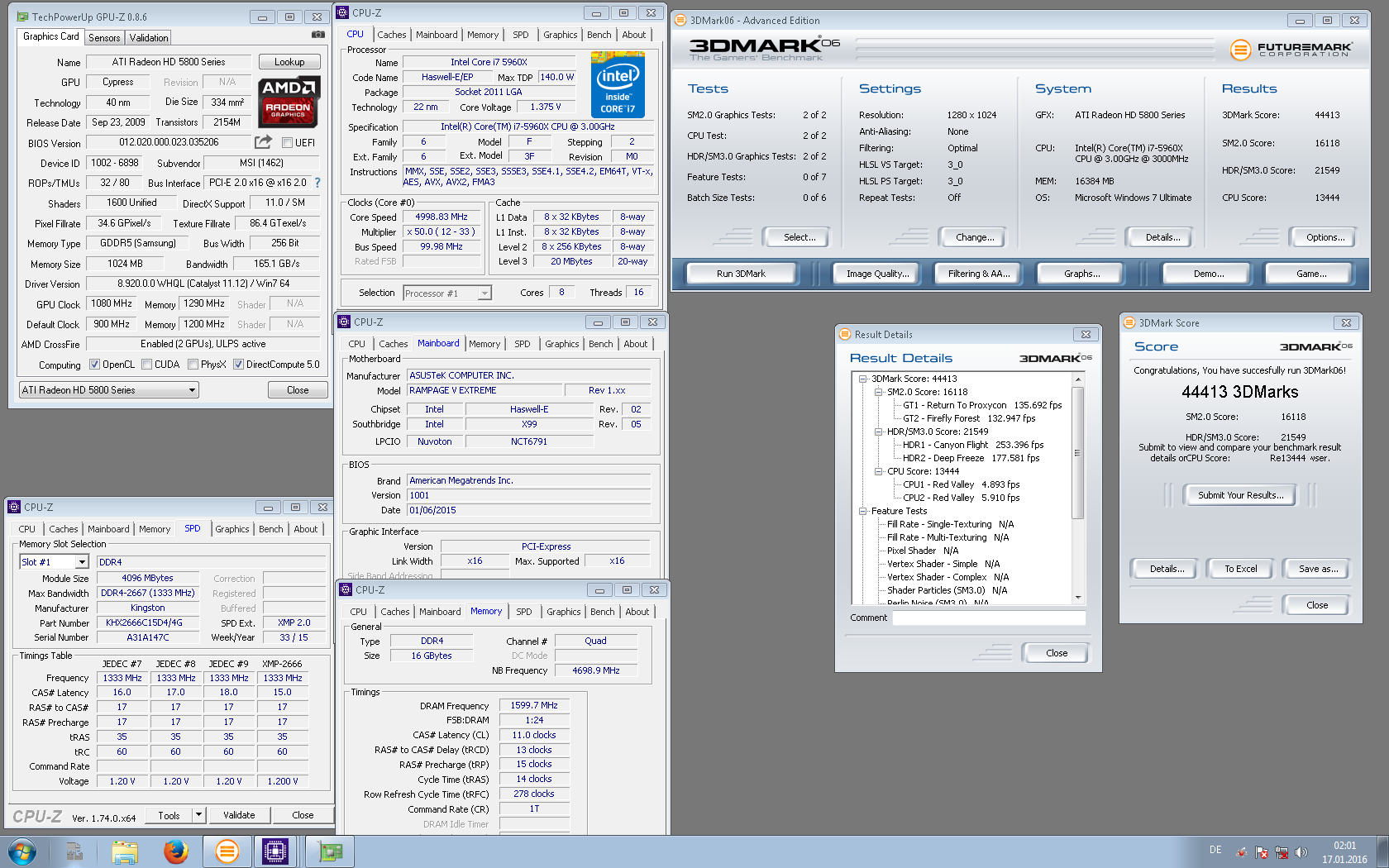Click the Image Quality... button
The height and width of the screenshot is (868, 1389).
(877, 274)
